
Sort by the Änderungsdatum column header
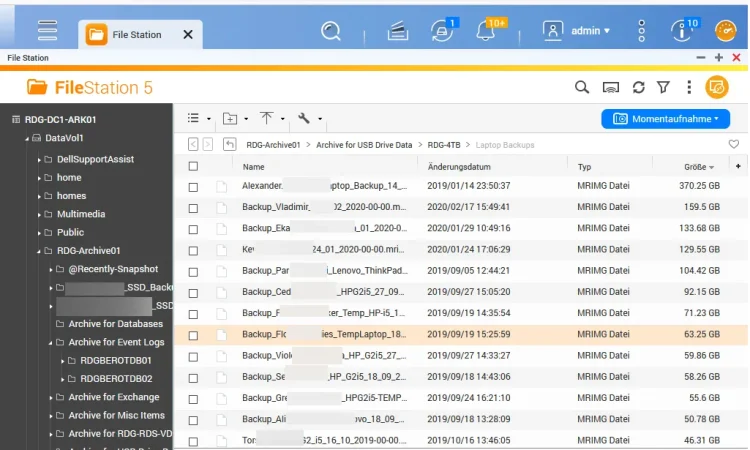(459, 167)
